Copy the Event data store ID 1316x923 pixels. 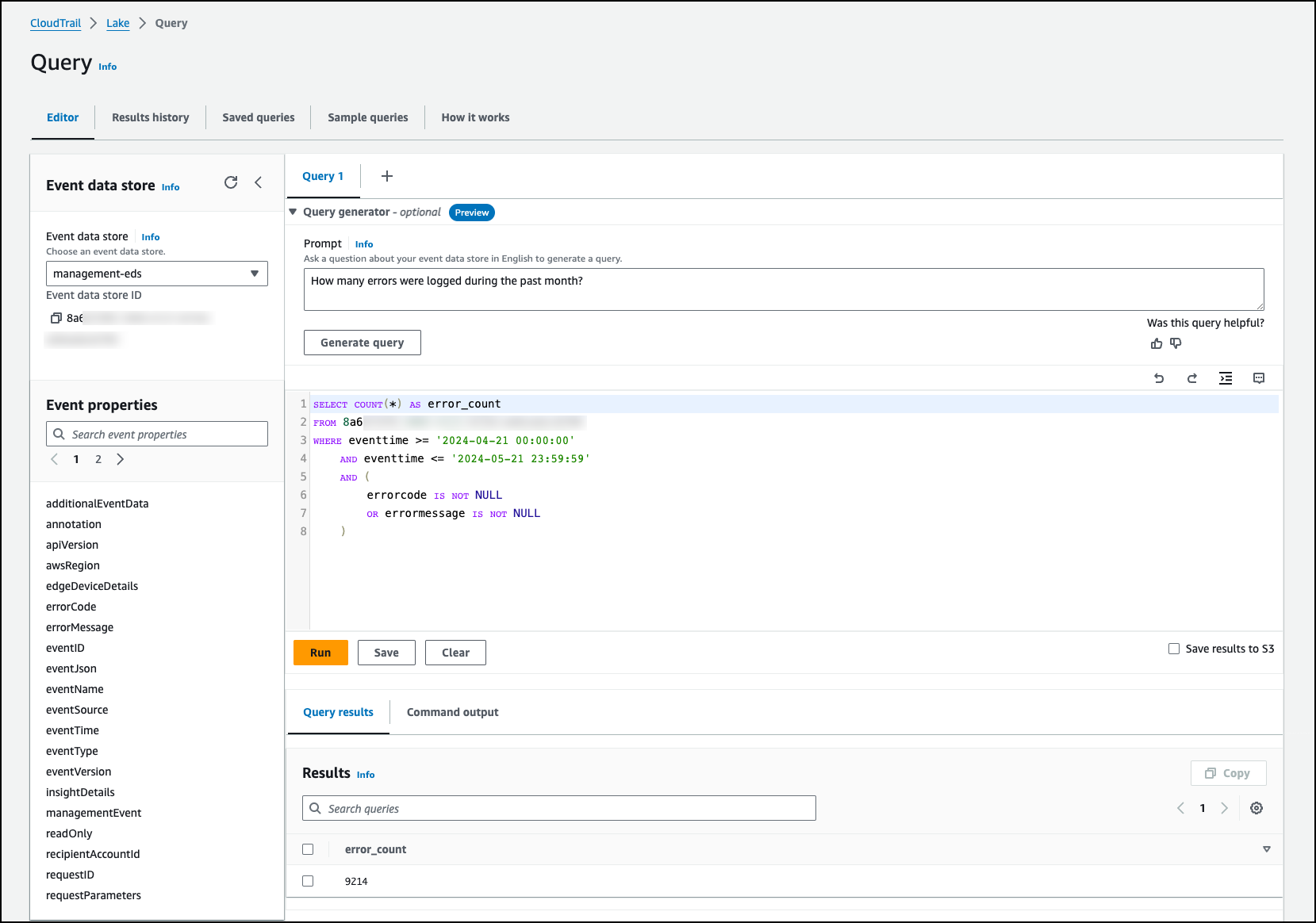(x=56, y=317)
